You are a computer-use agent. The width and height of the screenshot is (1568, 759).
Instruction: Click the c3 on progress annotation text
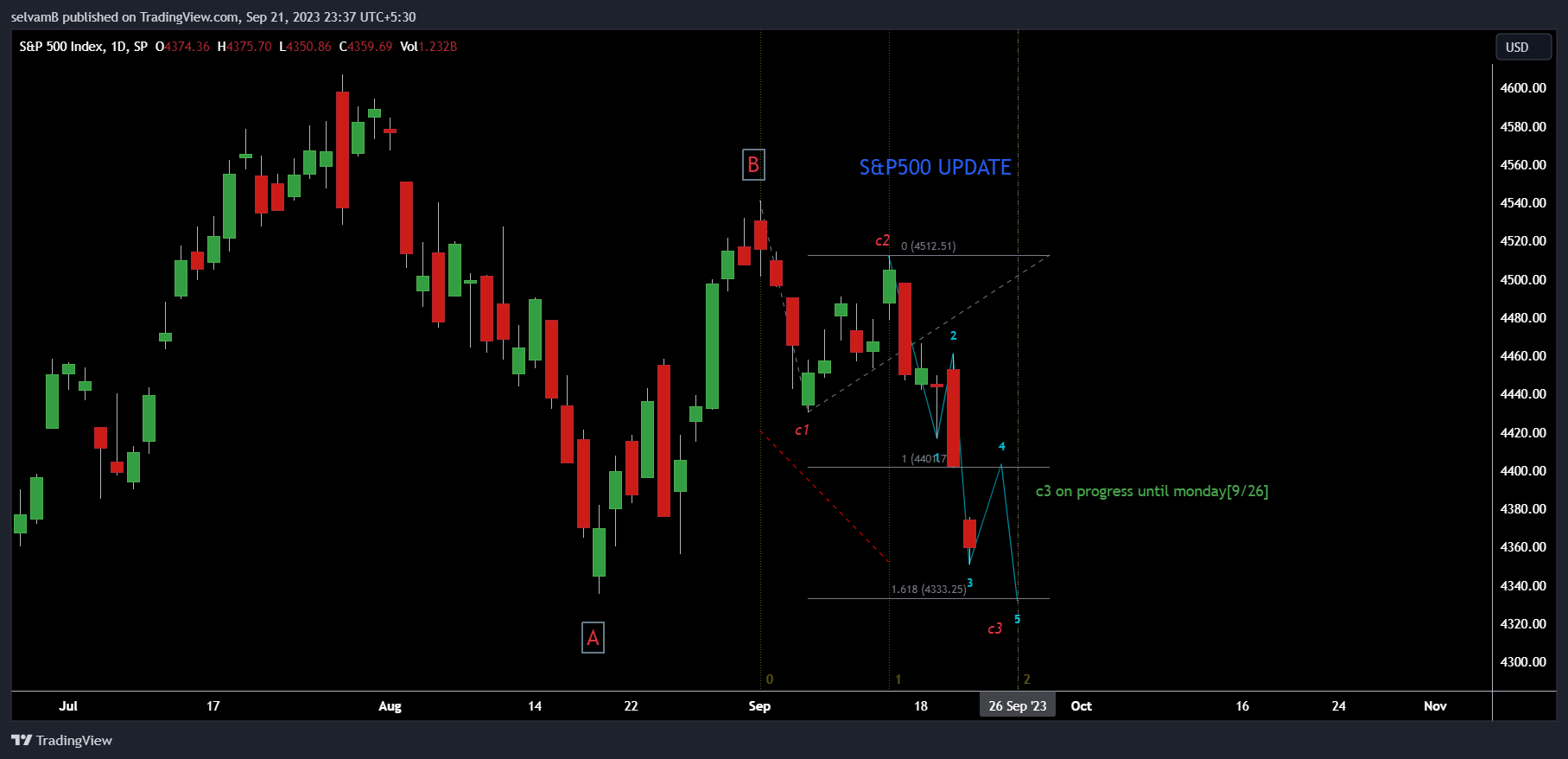[x=1152, y=491]
